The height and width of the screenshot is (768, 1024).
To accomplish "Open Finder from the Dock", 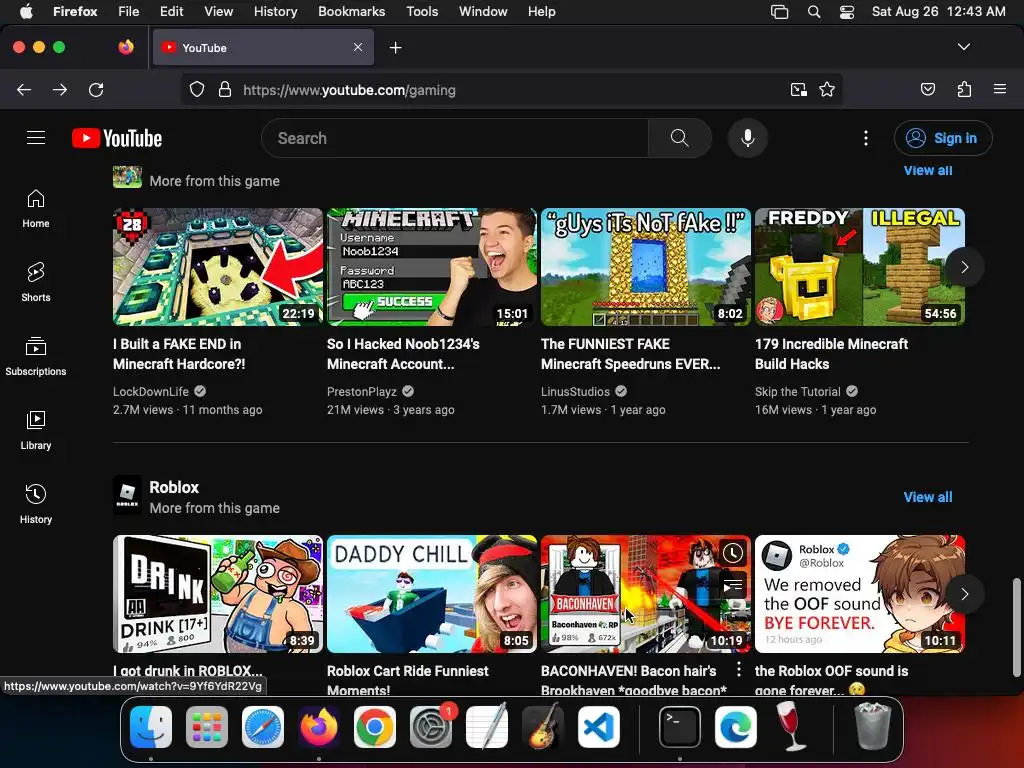I will (151, 727).
